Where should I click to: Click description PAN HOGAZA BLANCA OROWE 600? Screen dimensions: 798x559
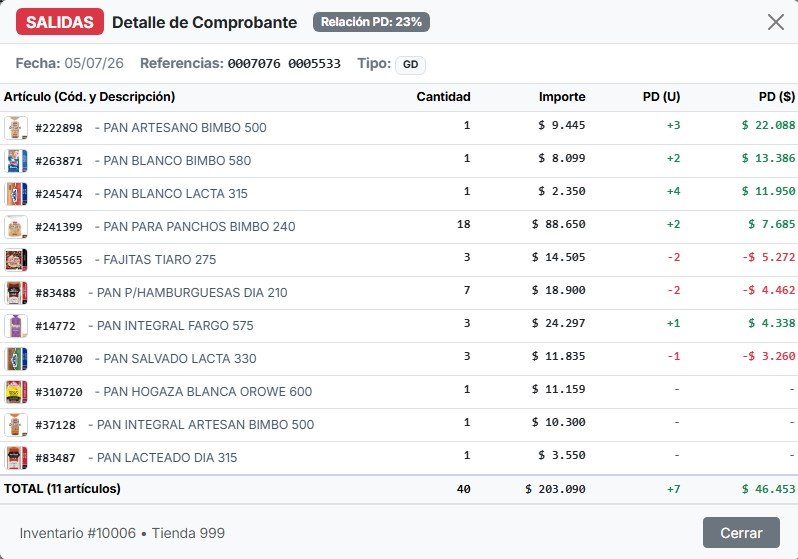click(x=208, y=392)
